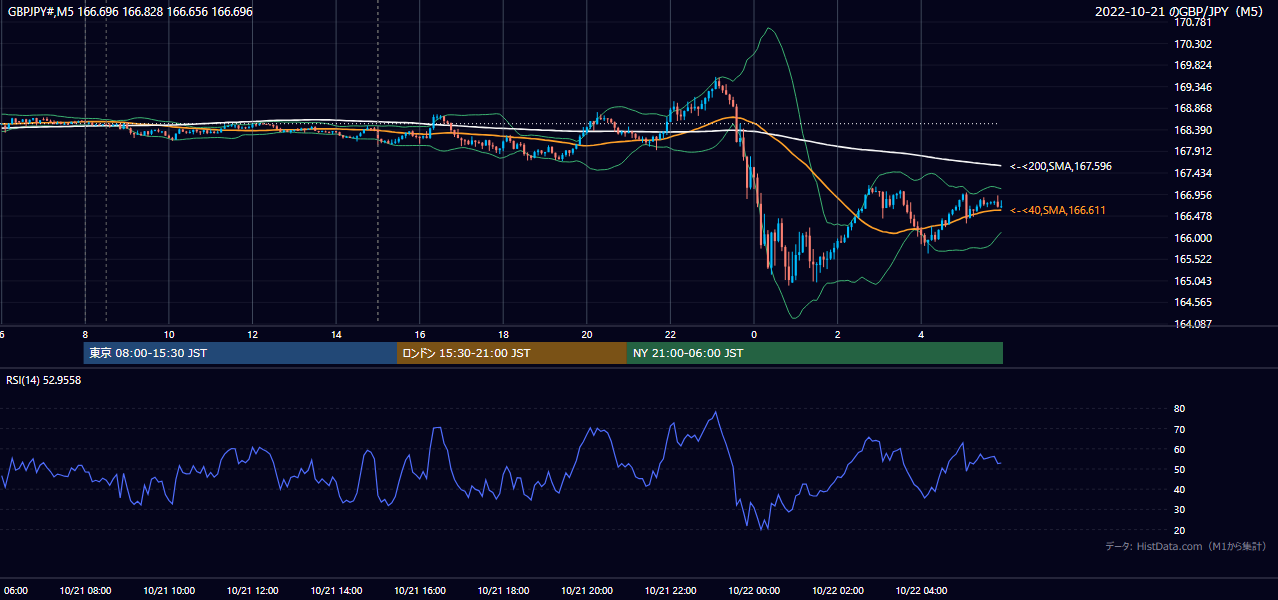Click hour tick 22 on price chart axis

coord(671,335)
